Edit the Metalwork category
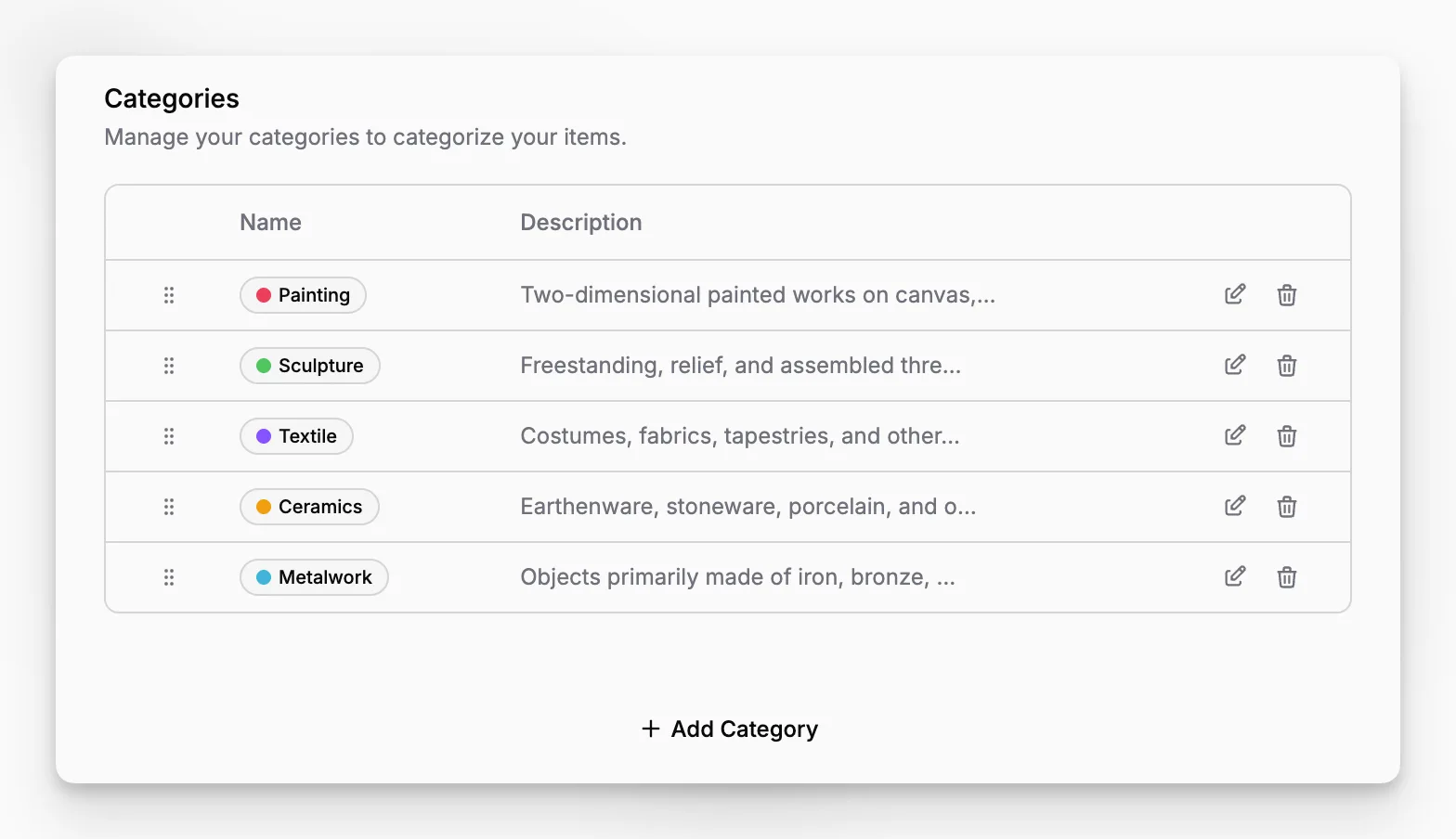The height and width of the screenshot is (839, 1456). [x=1235, y=577]
